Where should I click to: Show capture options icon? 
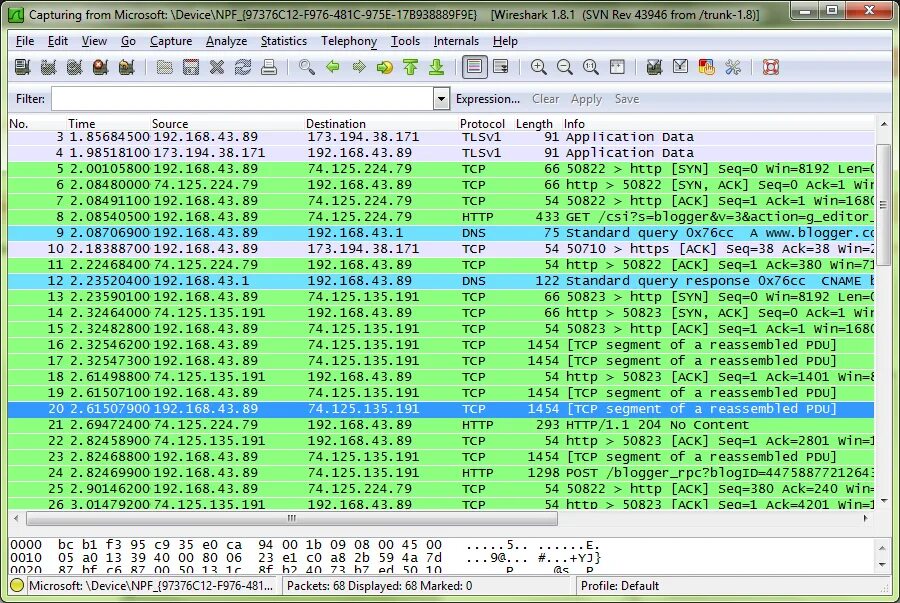pyautogui.click(x=48, y=67)
